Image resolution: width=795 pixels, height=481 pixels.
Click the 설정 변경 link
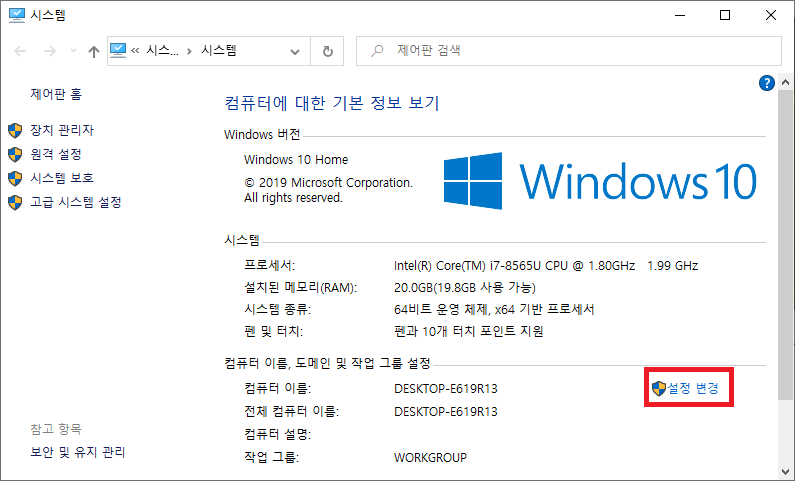coord(693,388)
